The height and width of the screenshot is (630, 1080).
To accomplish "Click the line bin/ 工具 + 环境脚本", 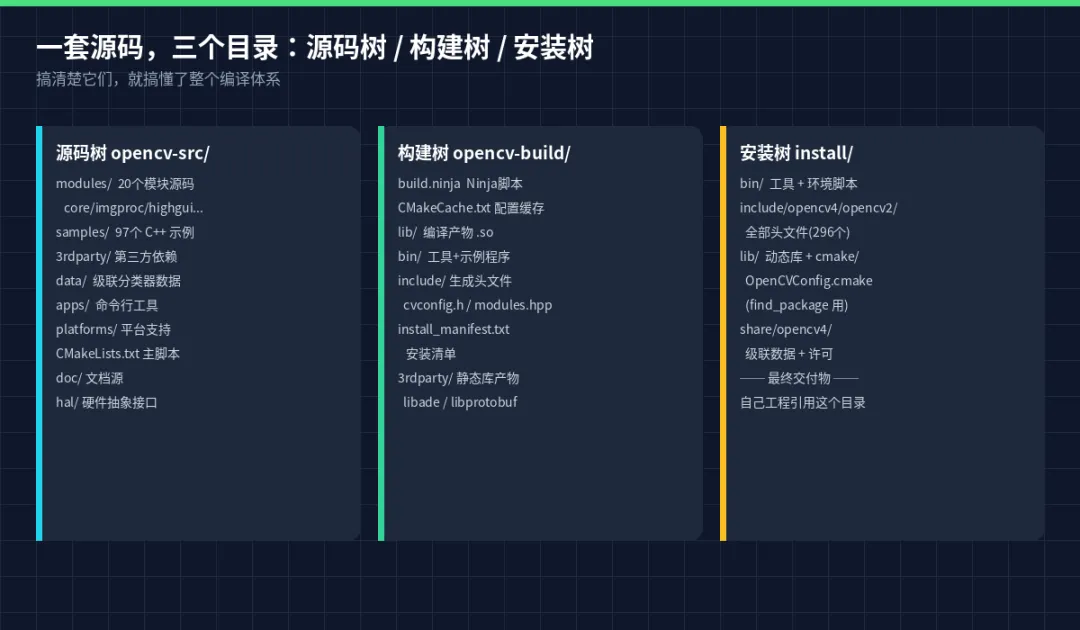I will (798, 184).
